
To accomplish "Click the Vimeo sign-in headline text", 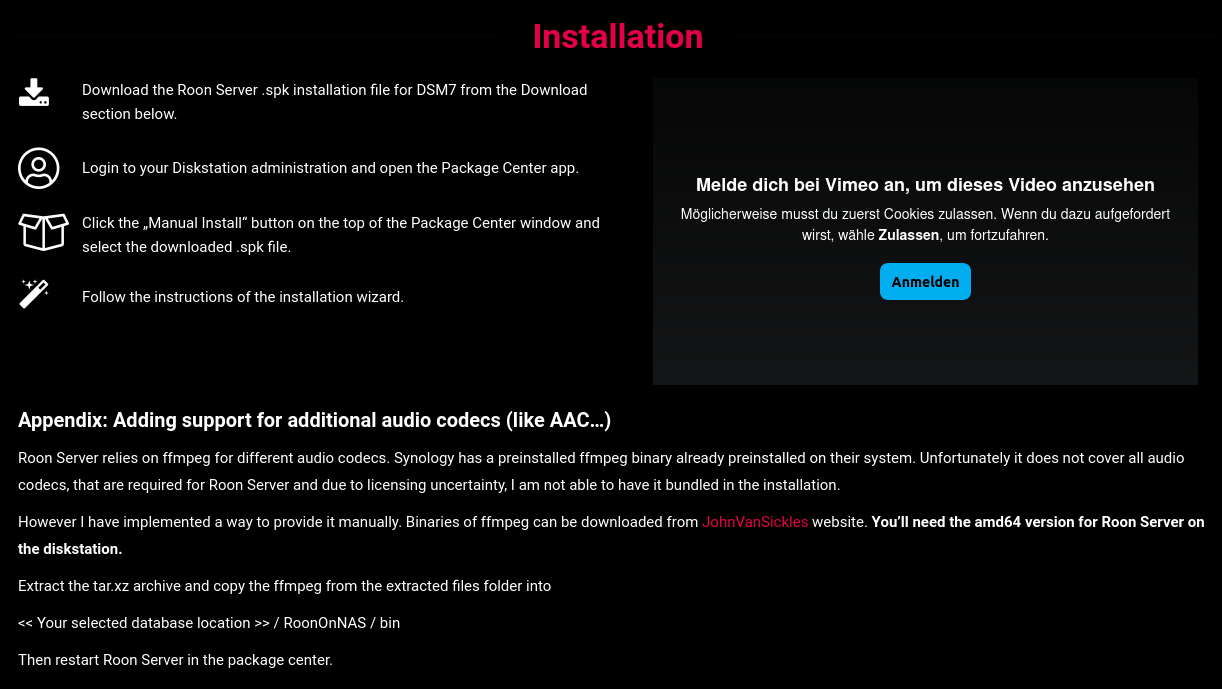I will click(924, 185).
